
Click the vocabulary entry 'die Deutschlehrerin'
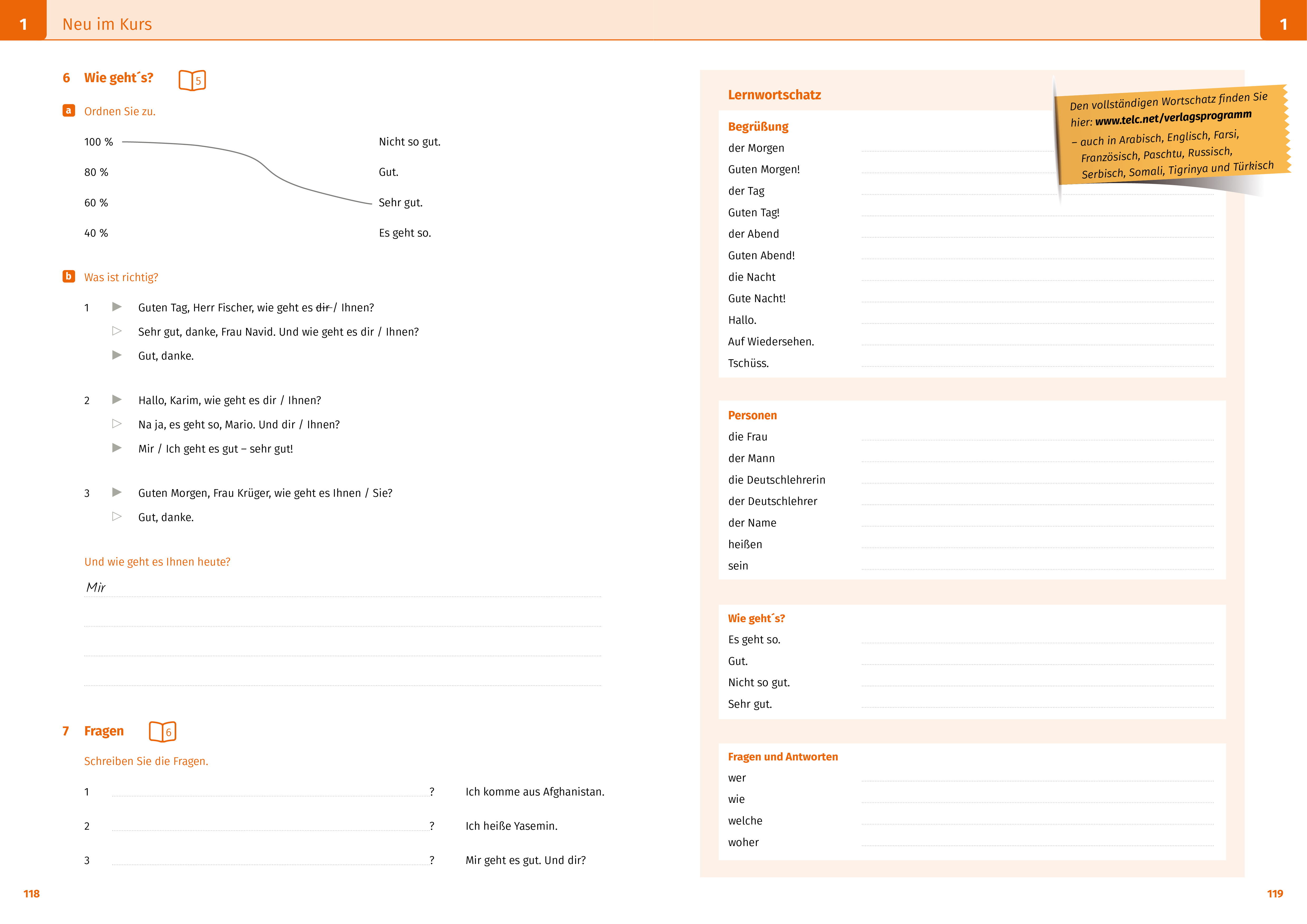tap(777, 480)
